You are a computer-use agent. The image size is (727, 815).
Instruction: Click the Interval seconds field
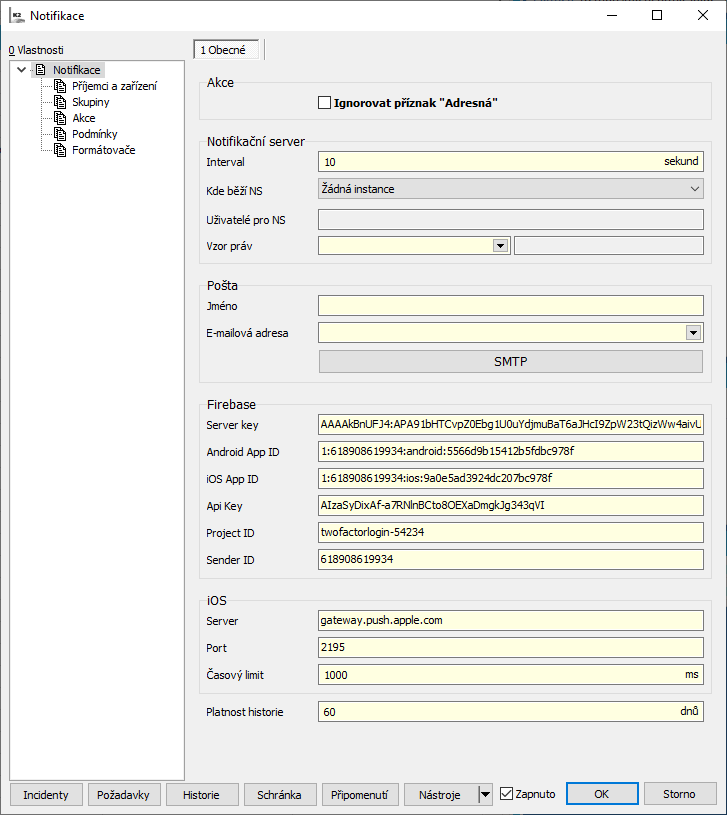[511, 162]
